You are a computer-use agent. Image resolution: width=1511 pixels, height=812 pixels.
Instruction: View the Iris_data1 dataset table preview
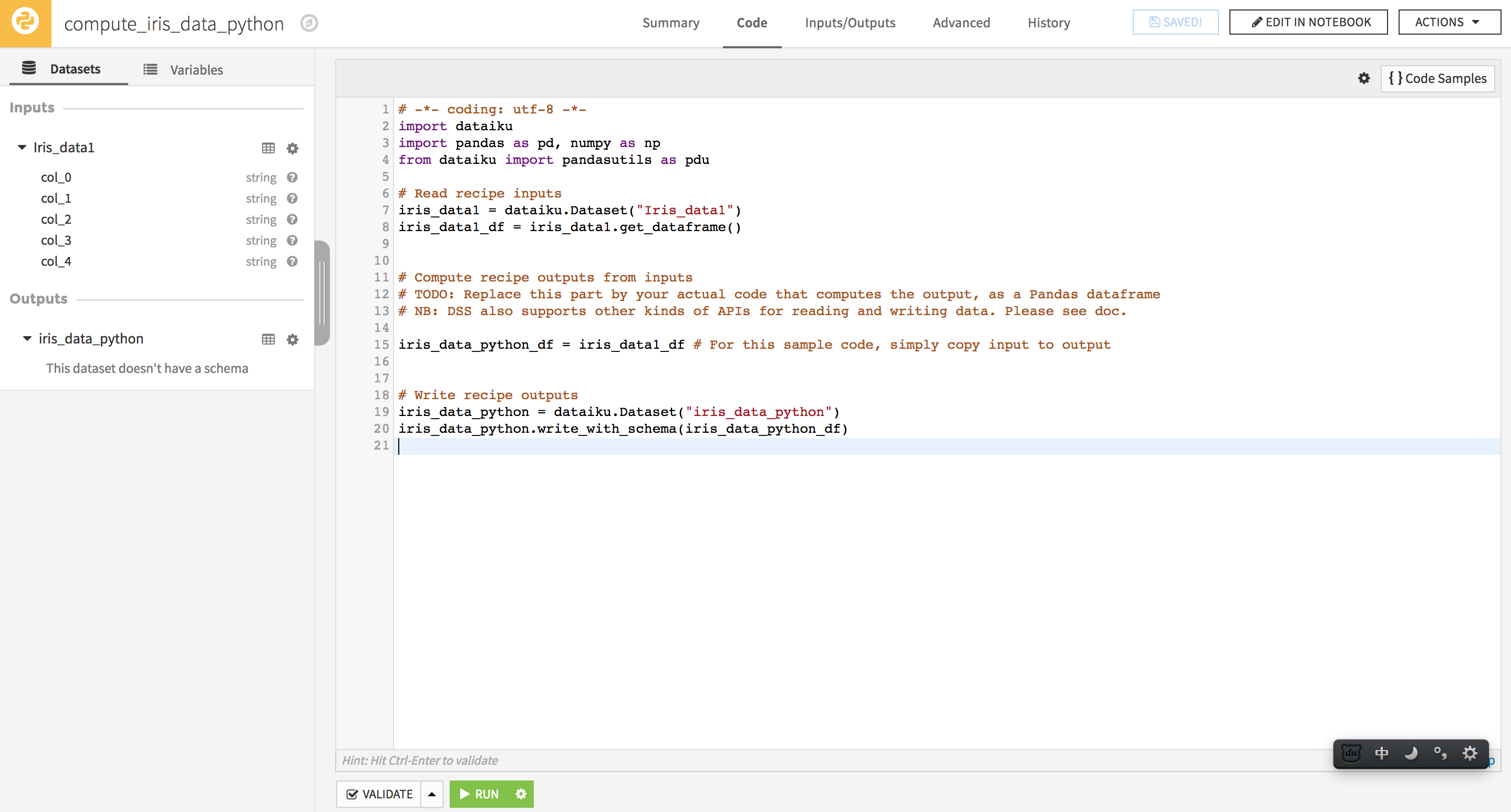pyautogui.click(x=268, y=148)
